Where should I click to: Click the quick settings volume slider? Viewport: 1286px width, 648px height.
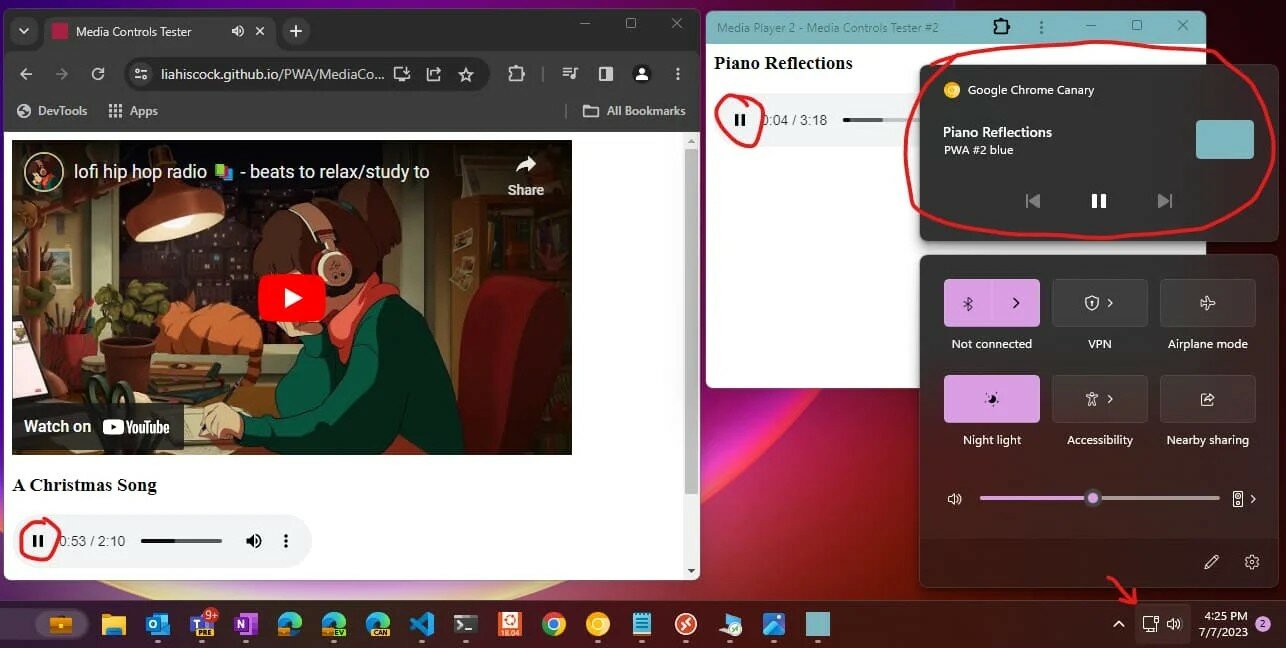tap(1099, 498)
